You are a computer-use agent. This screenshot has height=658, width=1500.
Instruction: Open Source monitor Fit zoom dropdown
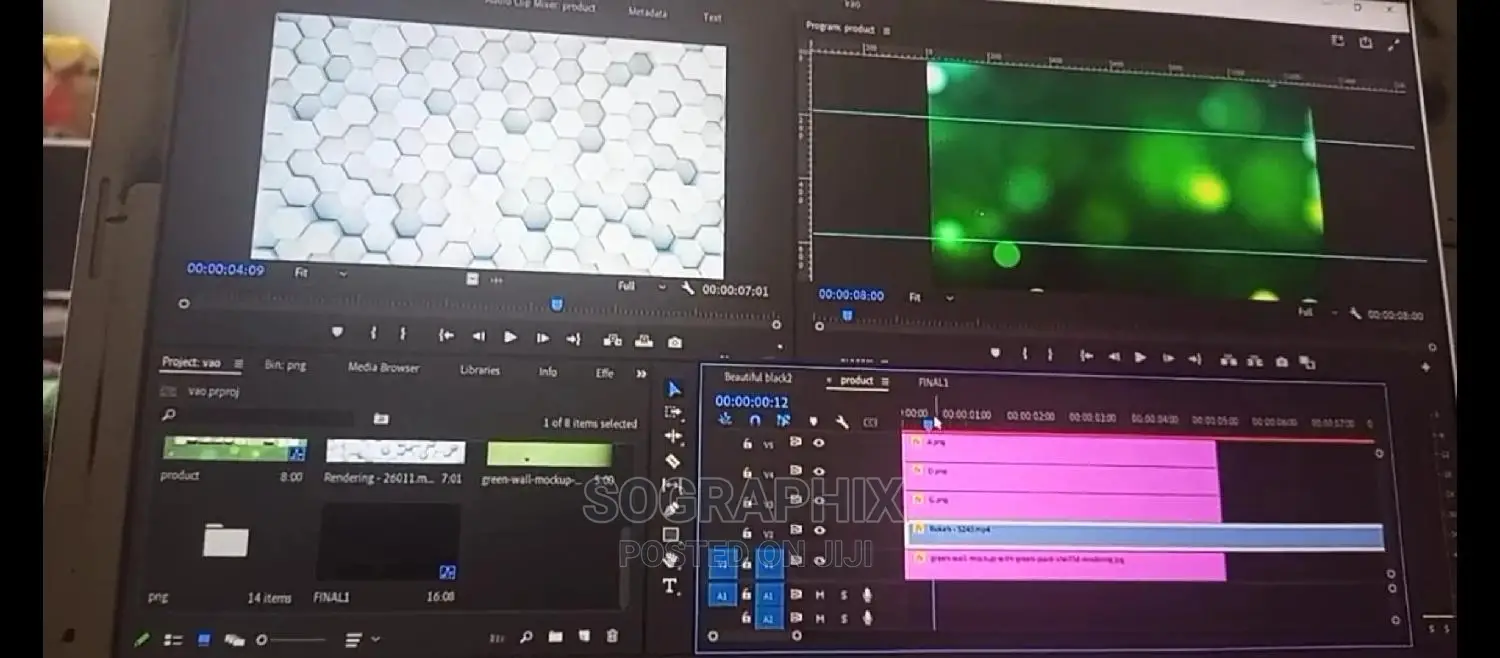(322, 272)
